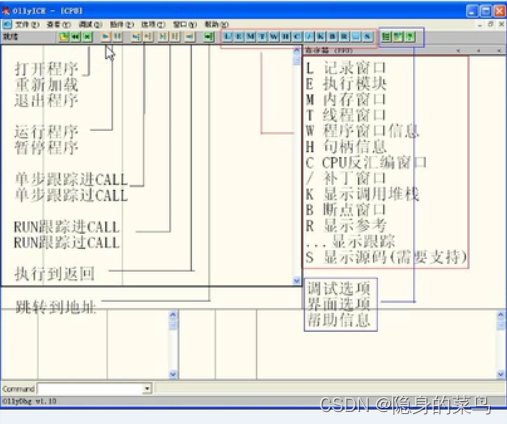
Task: Click the Open program toolbar icon
Action: (63, 37)
